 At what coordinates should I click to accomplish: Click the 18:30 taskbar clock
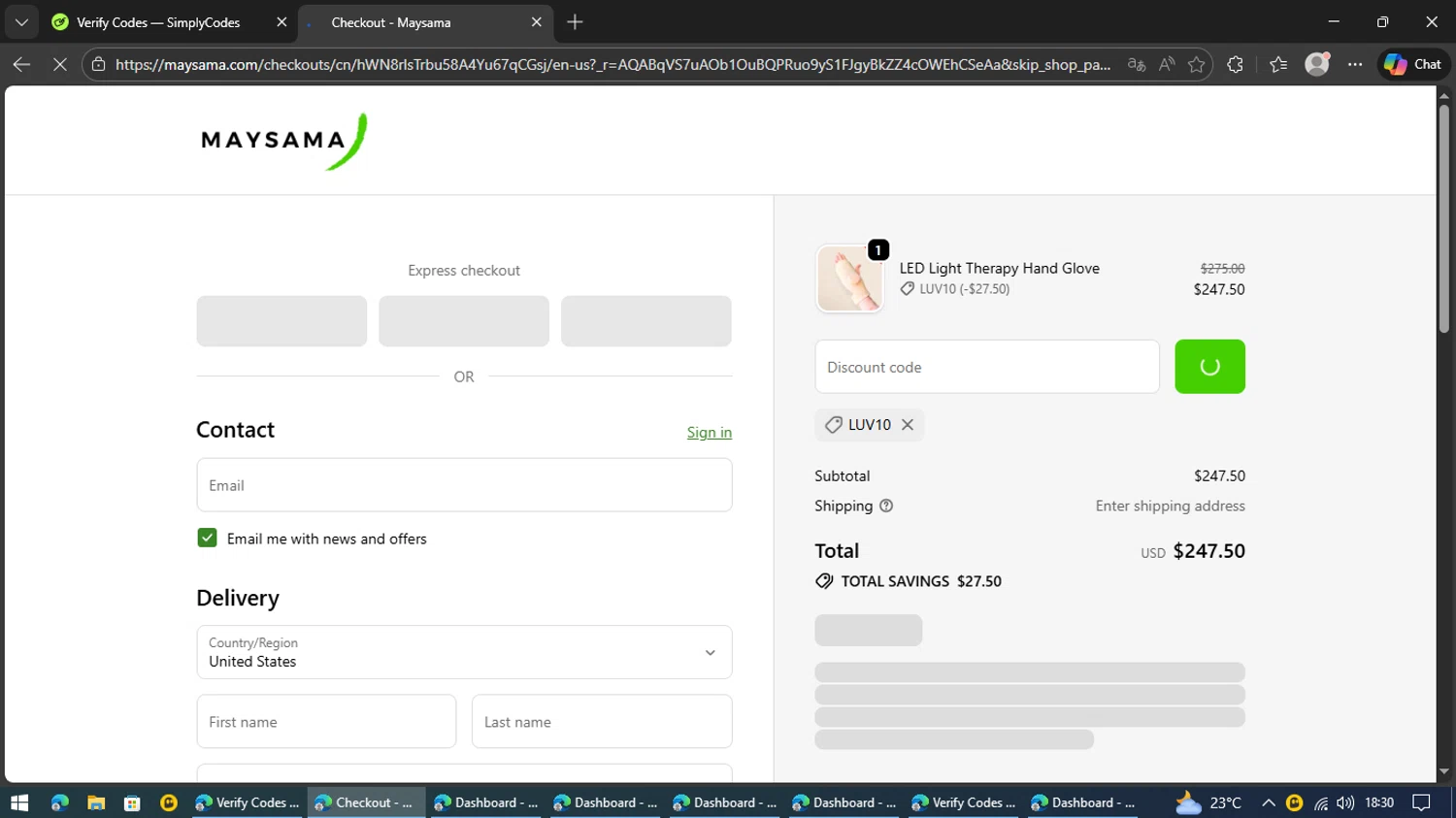1379,802
